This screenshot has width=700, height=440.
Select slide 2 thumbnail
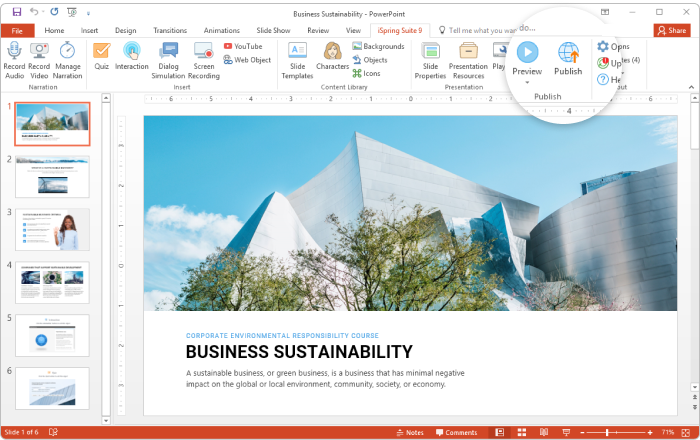[52, 177]
